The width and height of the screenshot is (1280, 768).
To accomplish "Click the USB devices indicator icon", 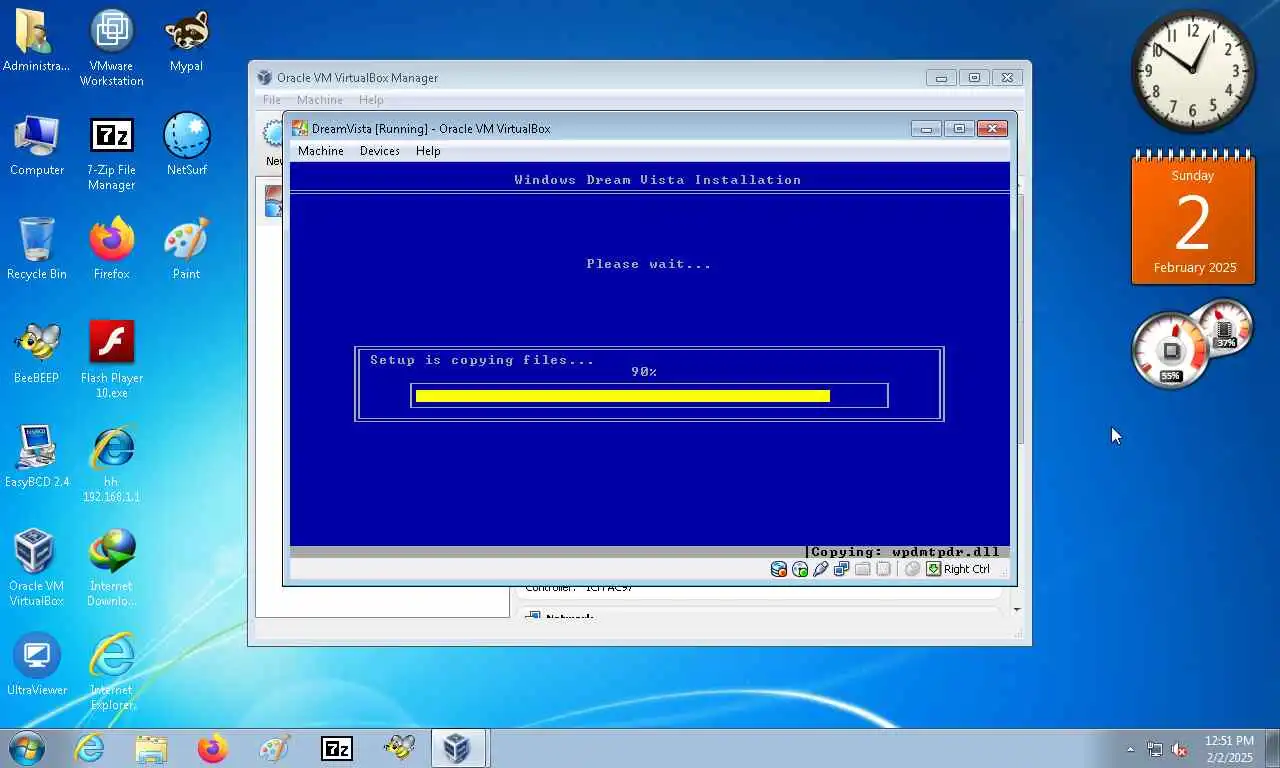I will tap(821, 569).
